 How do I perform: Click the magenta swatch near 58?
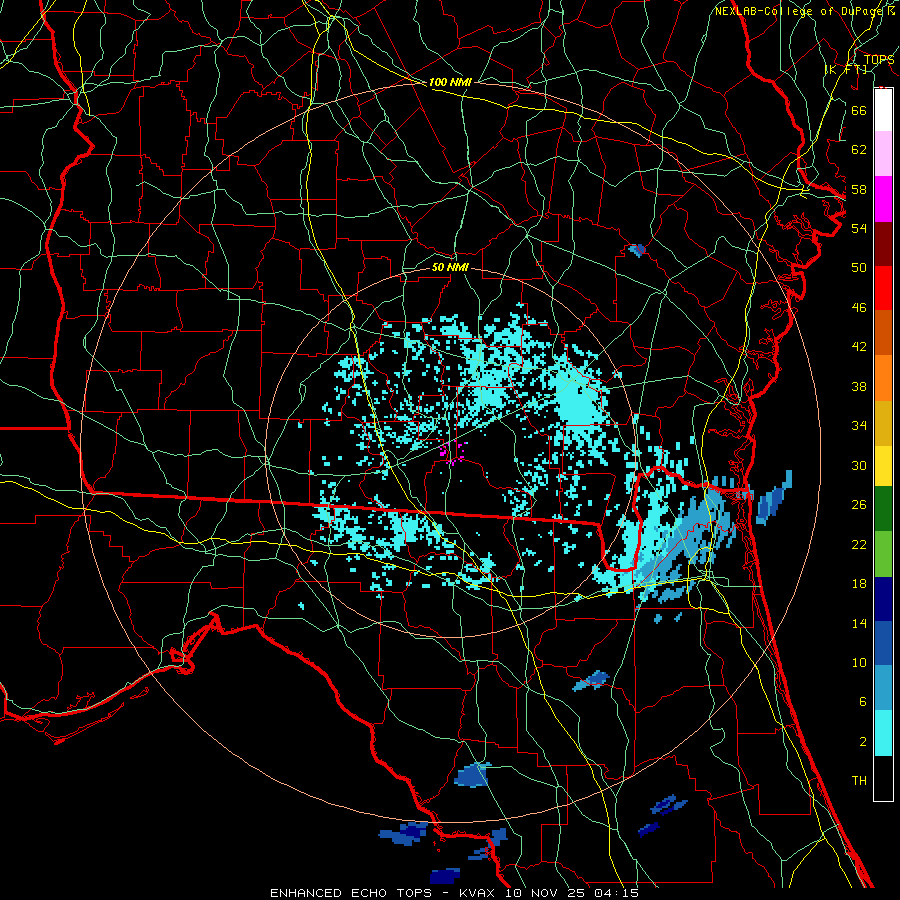click(x=883, y=199)
